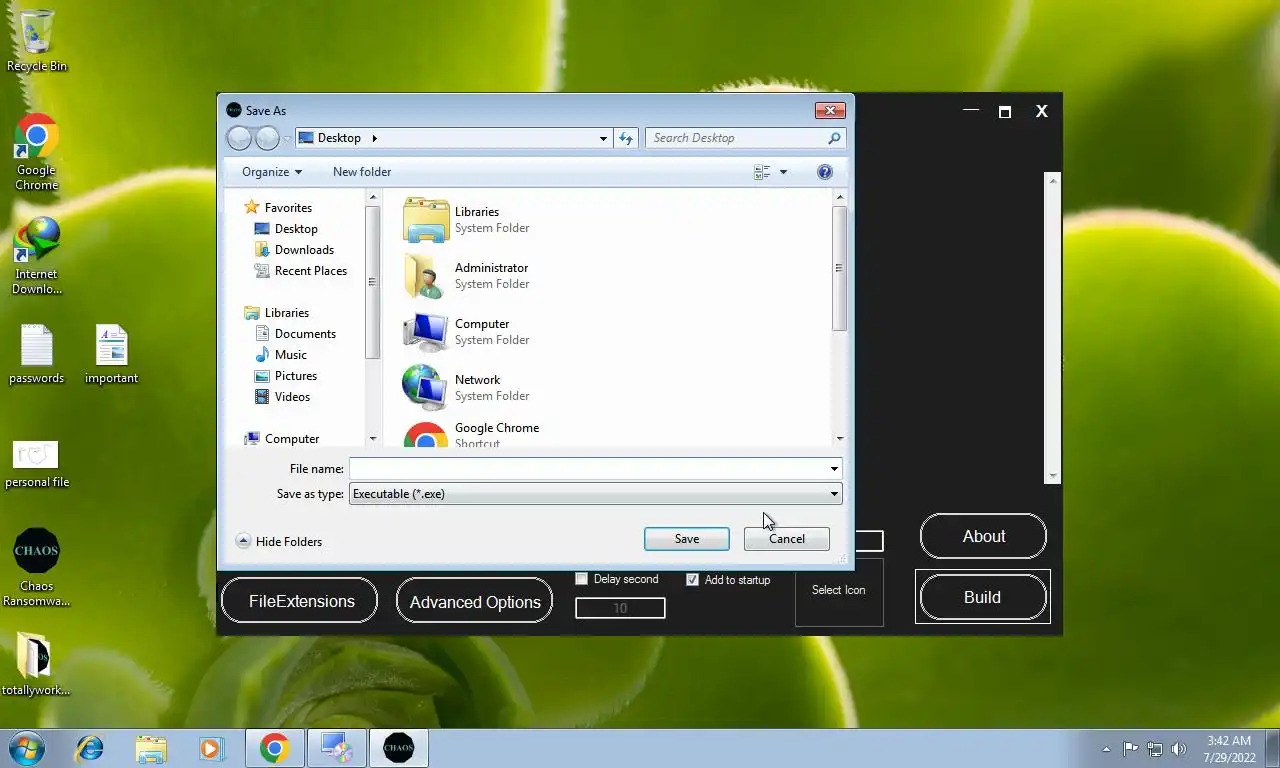Open recent pages dropdown beside nav buttons

287,138
